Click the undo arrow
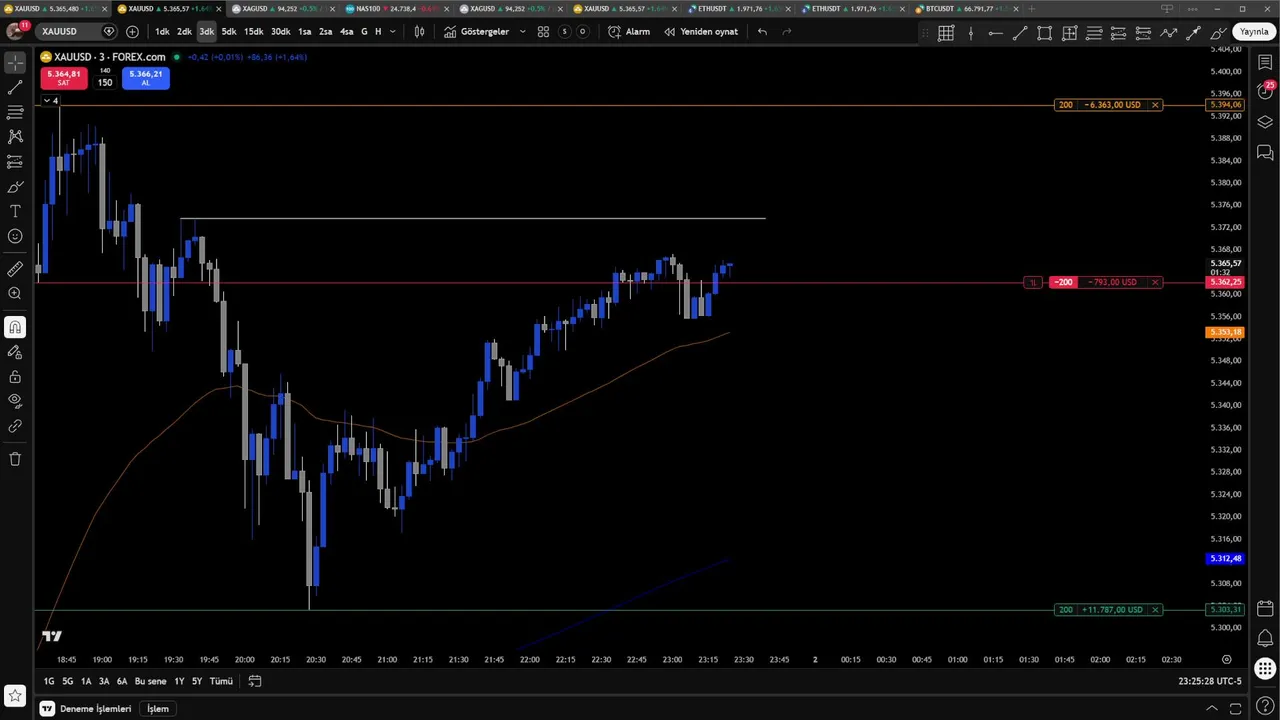Screen dimensions: 1280x720 point(762,31)
